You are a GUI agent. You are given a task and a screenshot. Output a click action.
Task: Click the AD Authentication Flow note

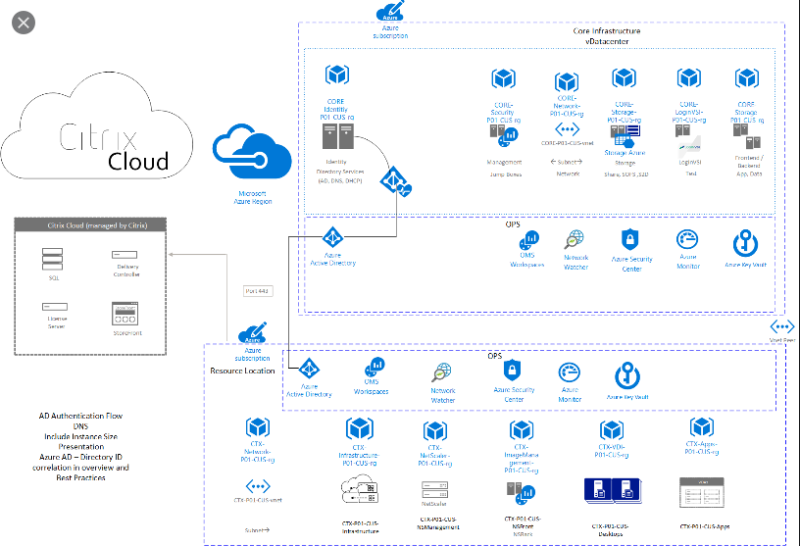coord(81,416)
